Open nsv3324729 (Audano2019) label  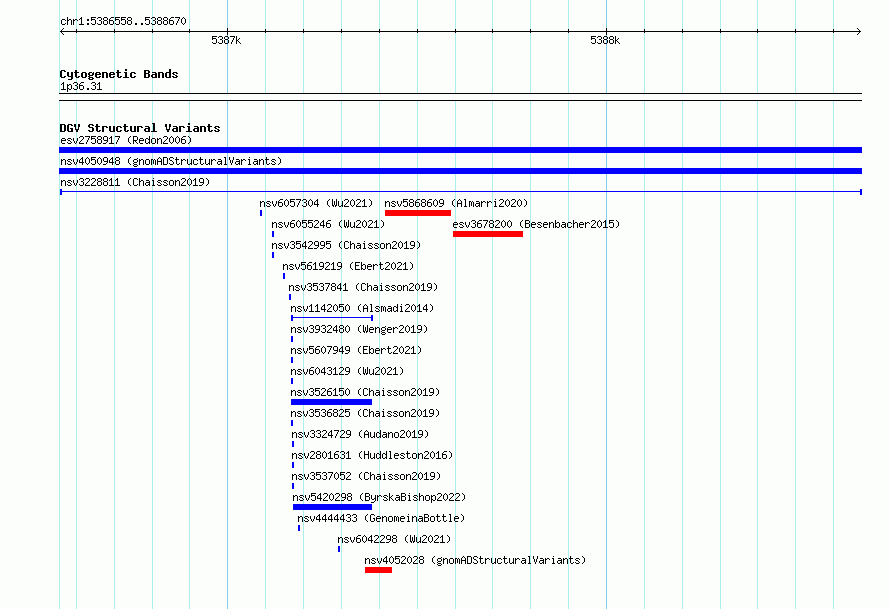coord(360,434)
